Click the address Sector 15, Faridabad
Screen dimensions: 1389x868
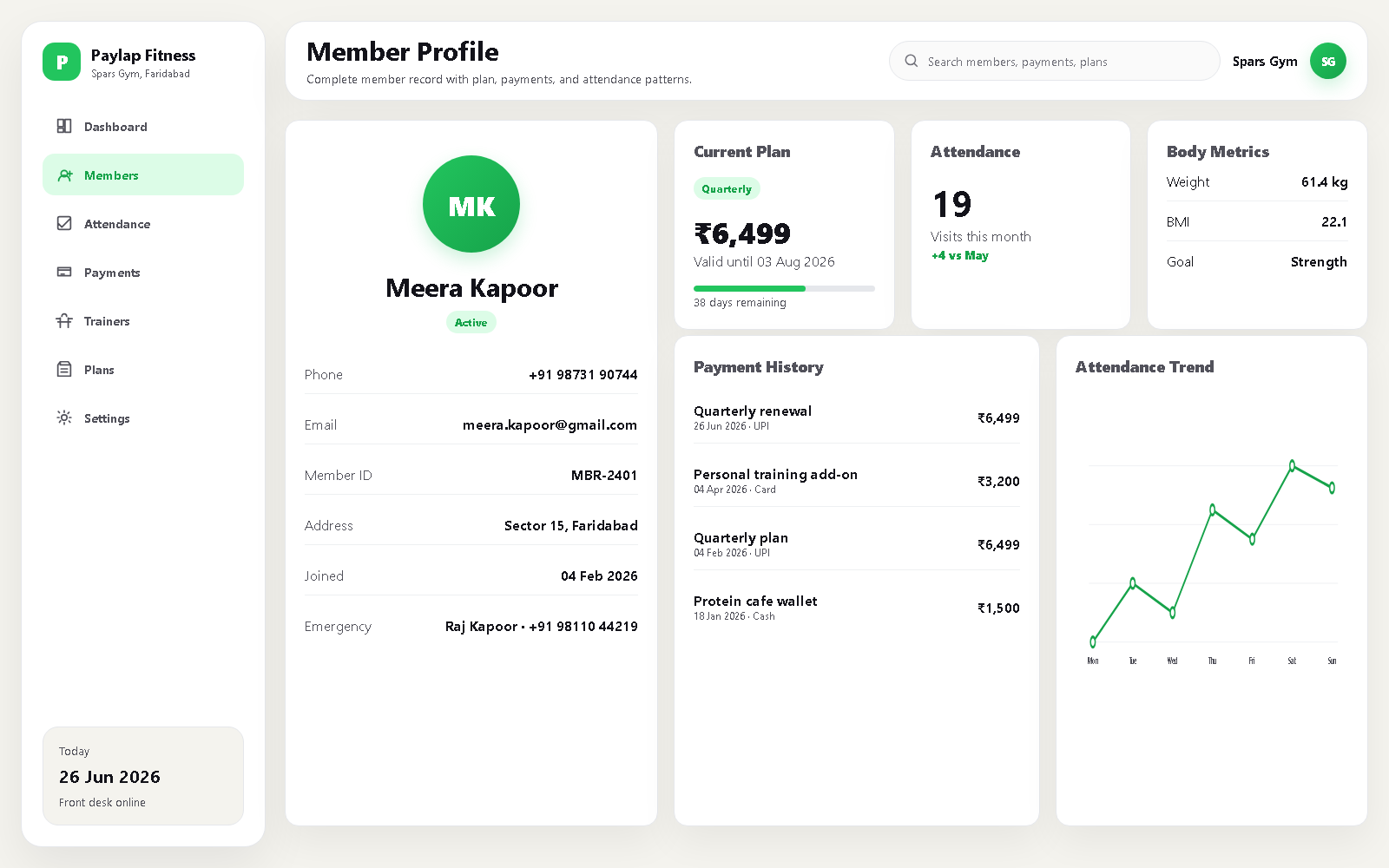(571, 525)
